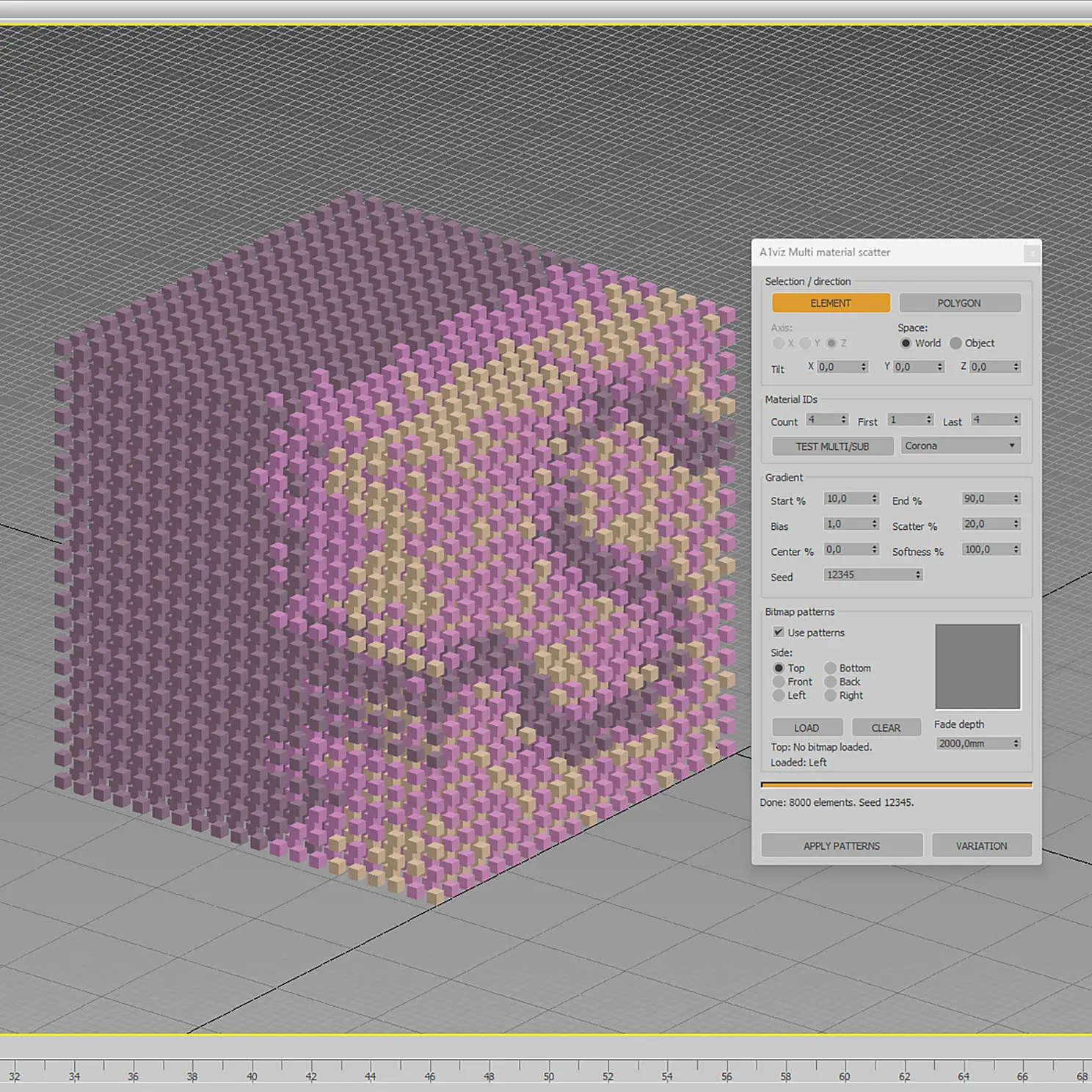
Task: Click timeline frame marker 50
Action: pos(549,1076)
